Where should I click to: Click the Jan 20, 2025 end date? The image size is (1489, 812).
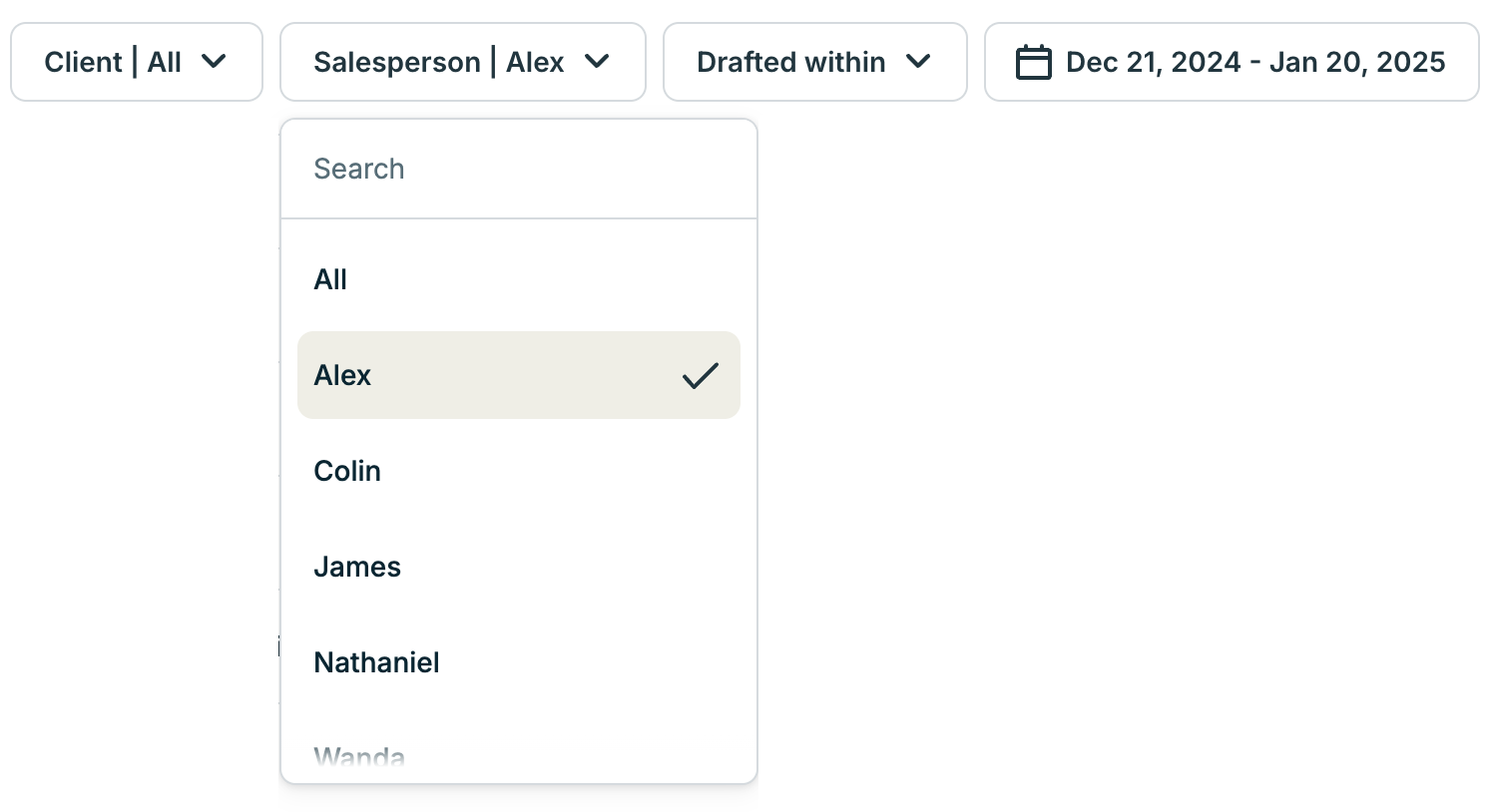pos(1356,62)
